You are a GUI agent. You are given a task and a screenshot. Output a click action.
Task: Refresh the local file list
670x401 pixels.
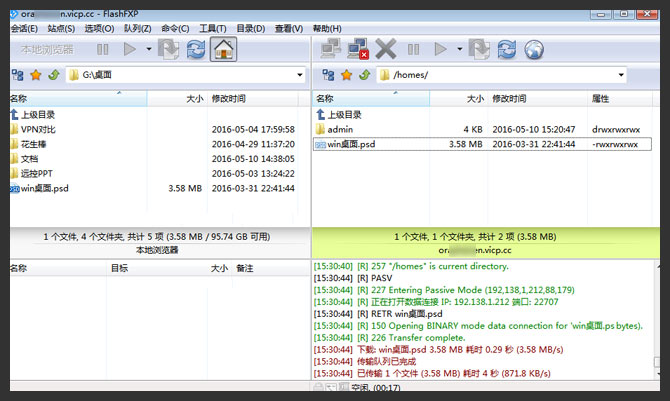click(196, 48)
